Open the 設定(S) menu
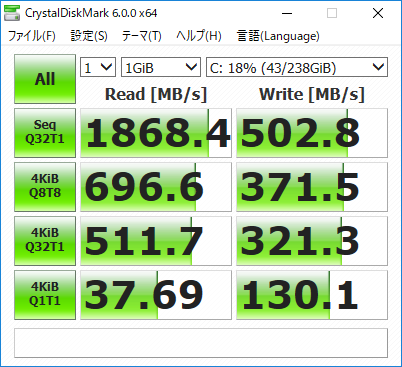 click(x=89, y=36)
